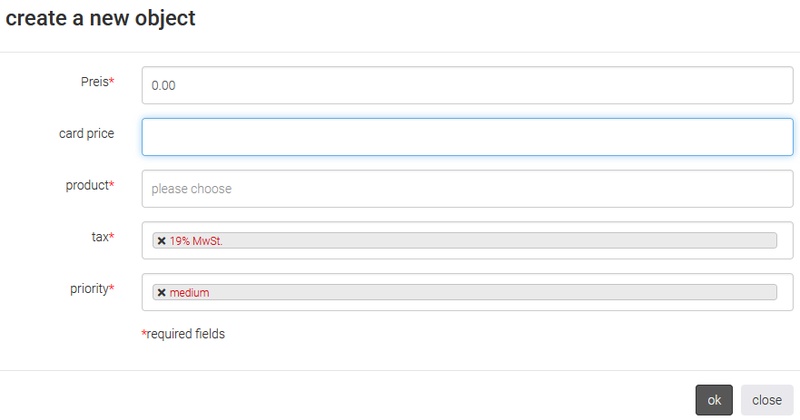Click the tax field label

coord(98,237)
